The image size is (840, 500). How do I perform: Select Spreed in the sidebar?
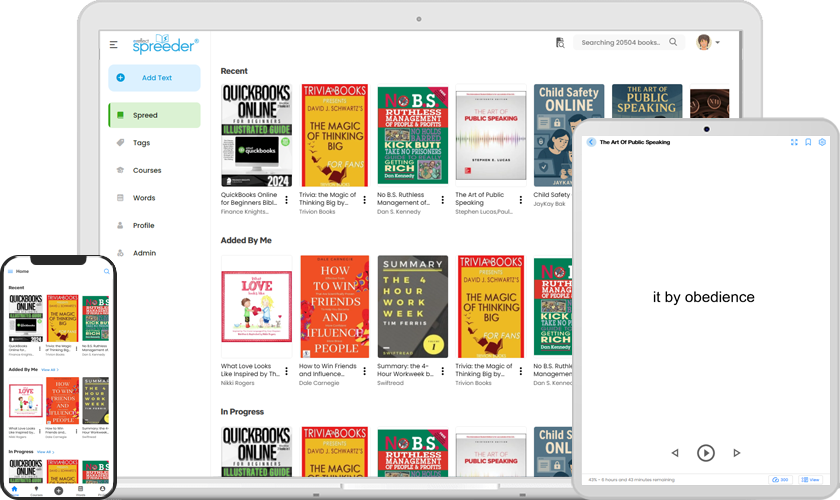coord(154,115)
